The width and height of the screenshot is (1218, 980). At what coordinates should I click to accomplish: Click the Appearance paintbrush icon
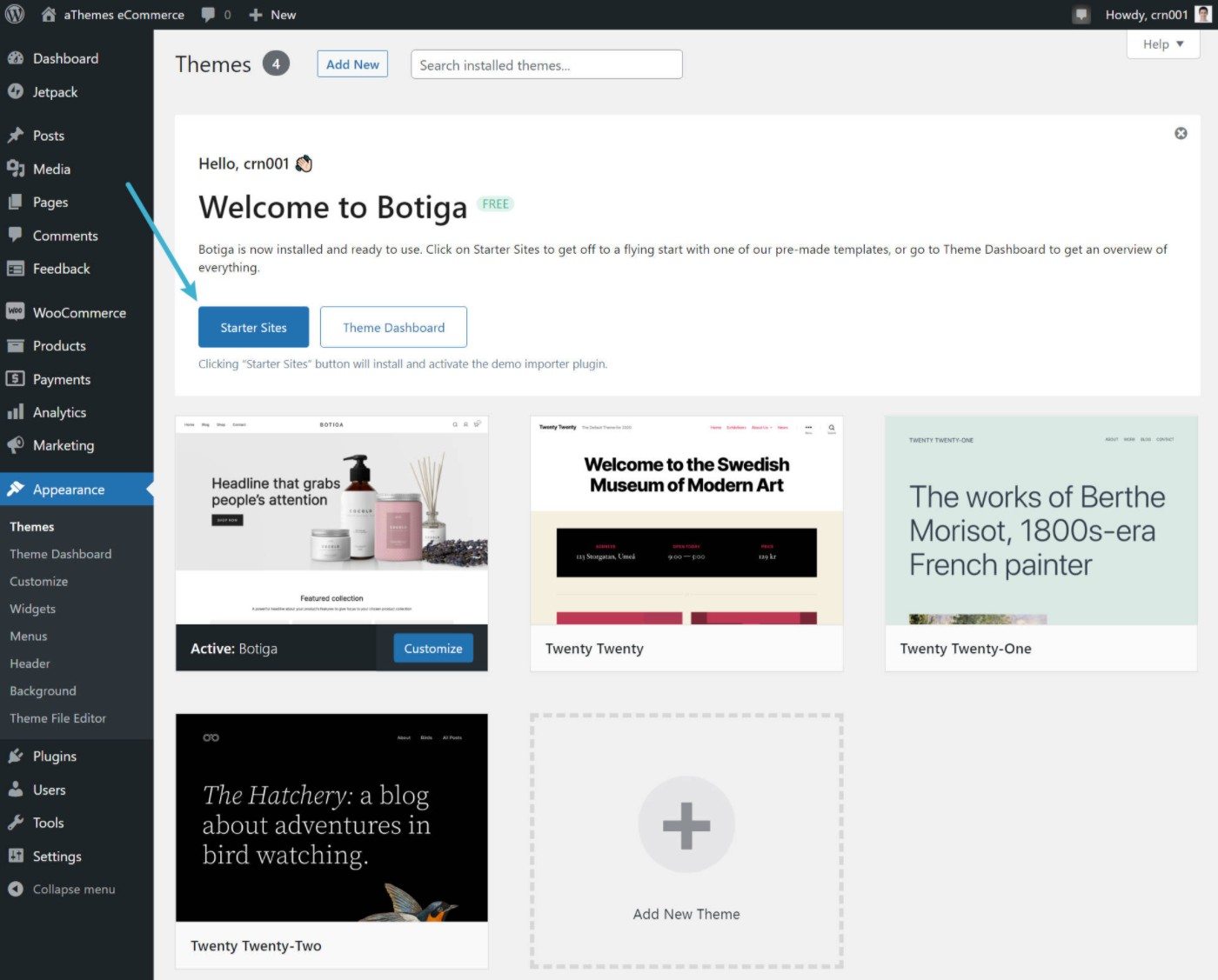pos(16,489)
